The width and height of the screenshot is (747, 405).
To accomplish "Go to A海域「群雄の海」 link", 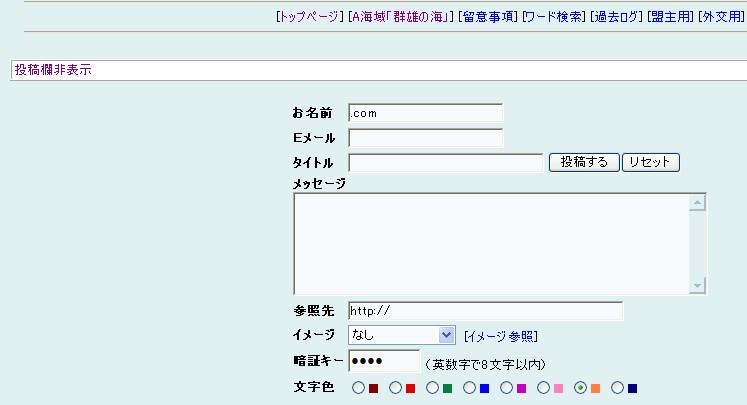I will (400, 17).
